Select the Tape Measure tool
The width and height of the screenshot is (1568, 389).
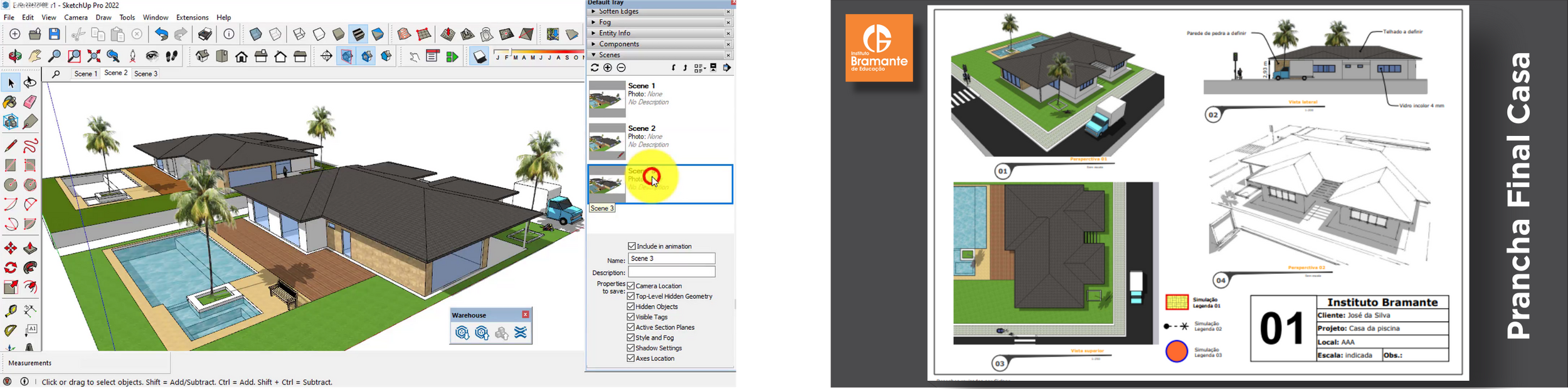tap(11, 311)
